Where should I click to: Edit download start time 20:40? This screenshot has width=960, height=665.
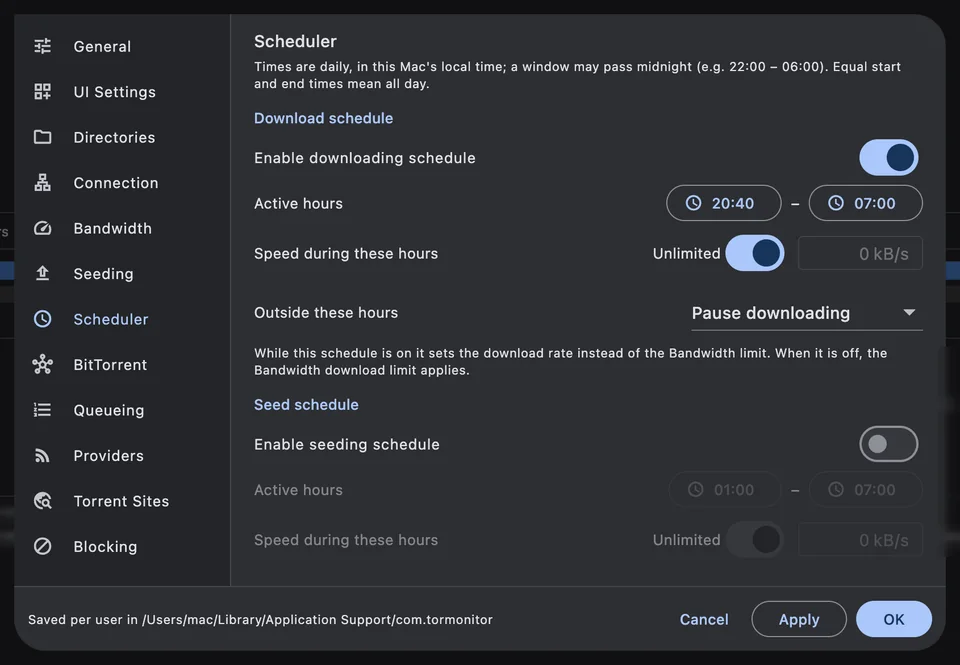pos(724,203)
